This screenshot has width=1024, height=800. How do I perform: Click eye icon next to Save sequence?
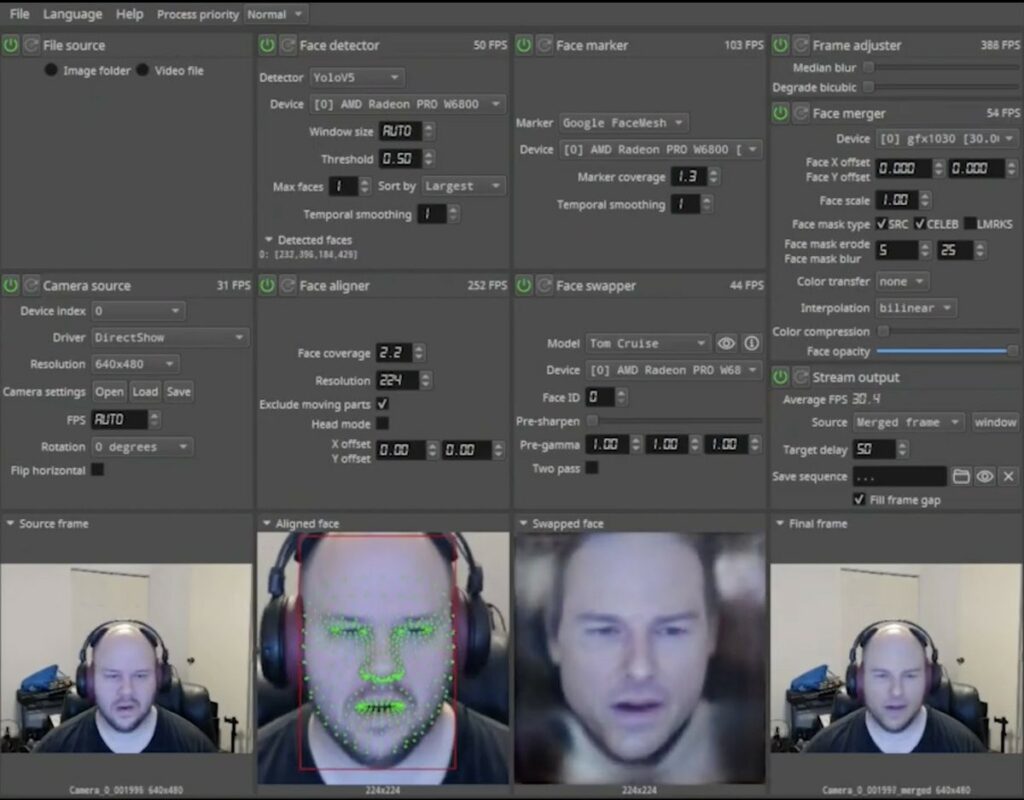coord(985,476)
